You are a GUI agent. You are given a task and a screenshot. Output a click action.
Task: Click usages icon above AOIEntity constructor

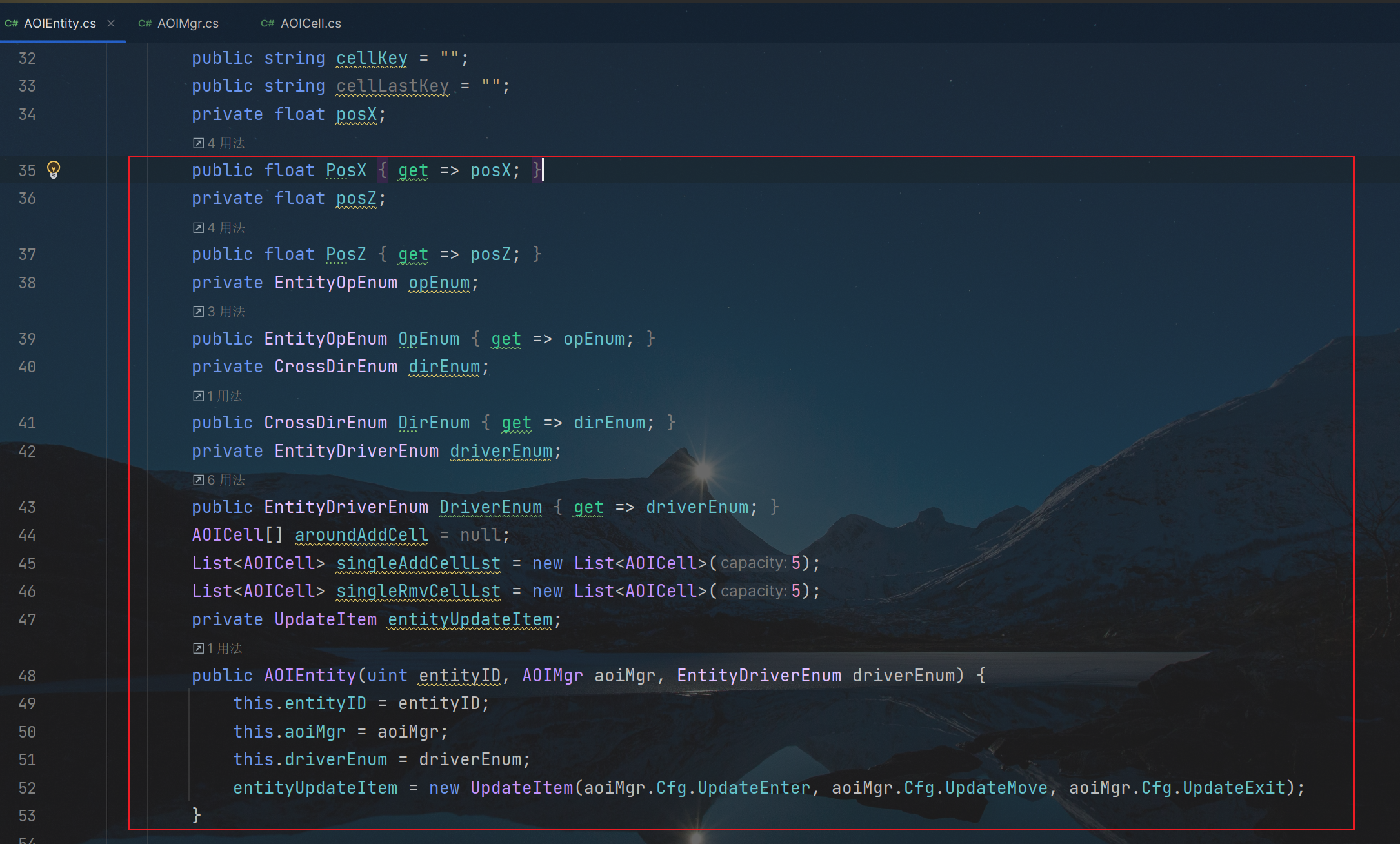coord(199,648)
